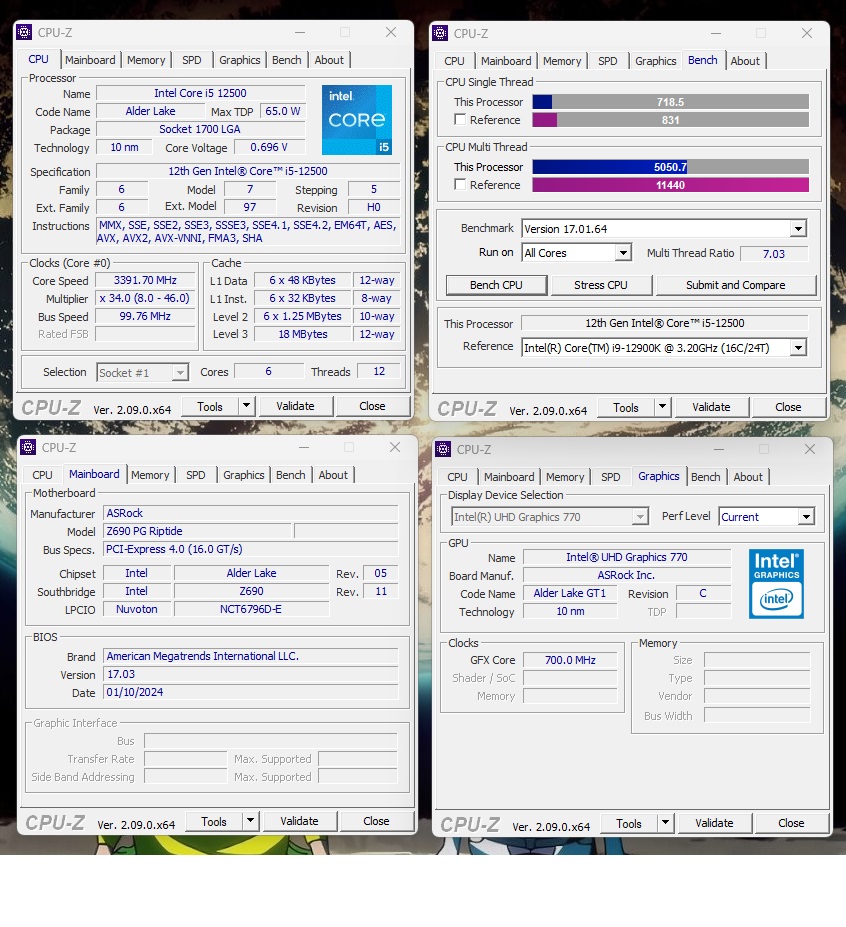Viewport: 846px width, 927px height.
Task: Open the Benchmark version dropdown
Action: [x=798, y=229]
